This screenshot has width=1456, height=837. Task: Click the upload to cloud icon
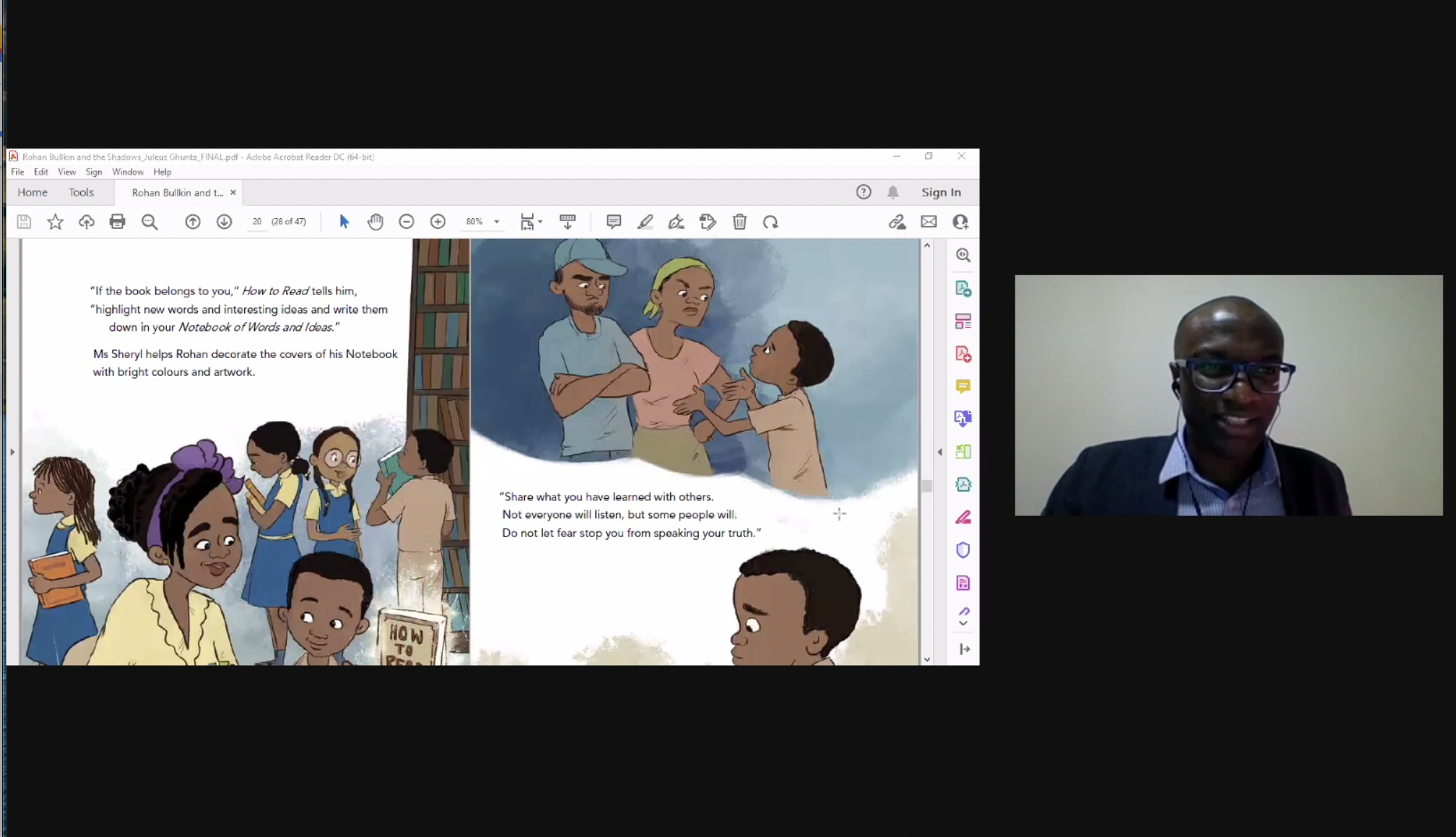pyautogui.click(x=86, y=222)
